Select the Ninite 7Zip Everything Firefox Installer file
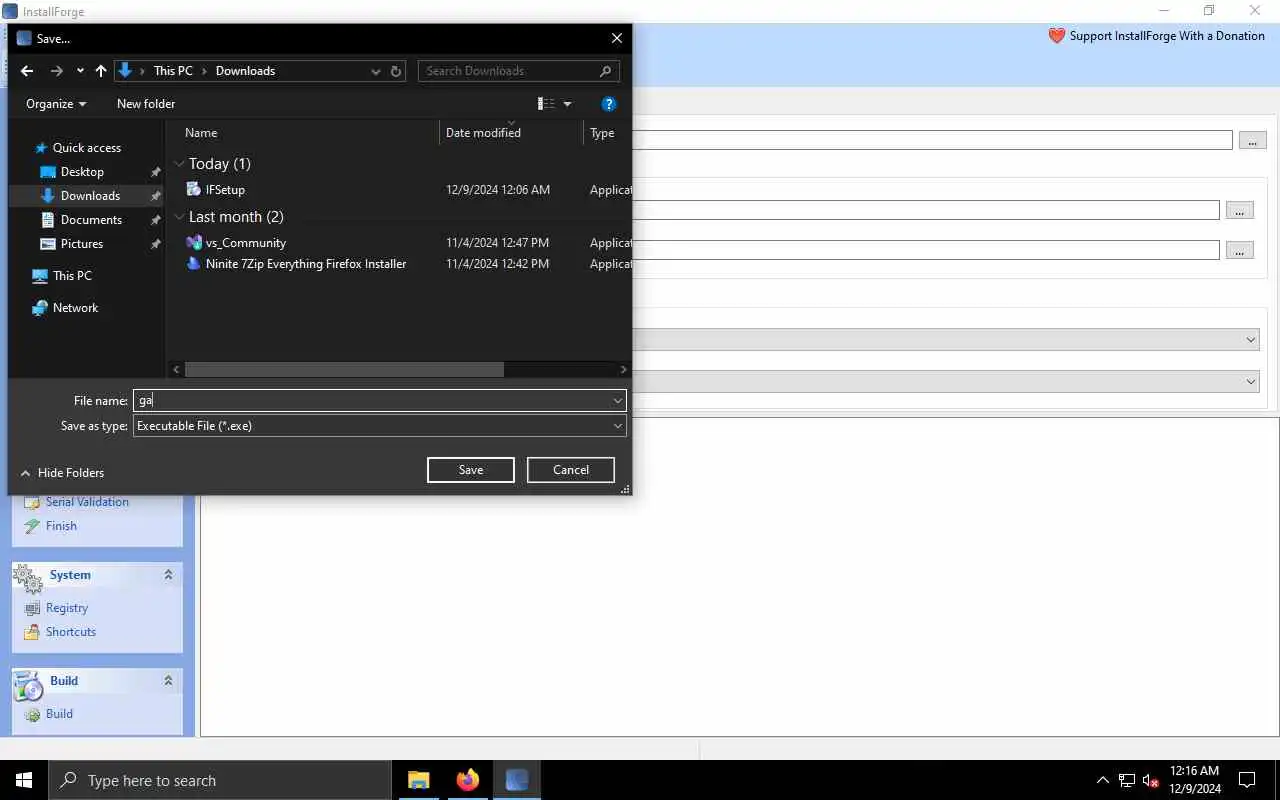1280x800 pixels. point(306,264)
